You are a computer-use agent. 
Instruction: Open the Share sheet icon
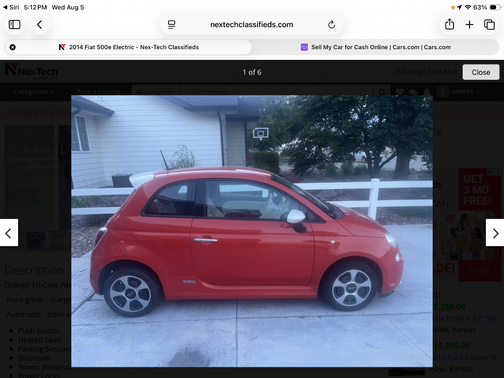pos(449,24)
